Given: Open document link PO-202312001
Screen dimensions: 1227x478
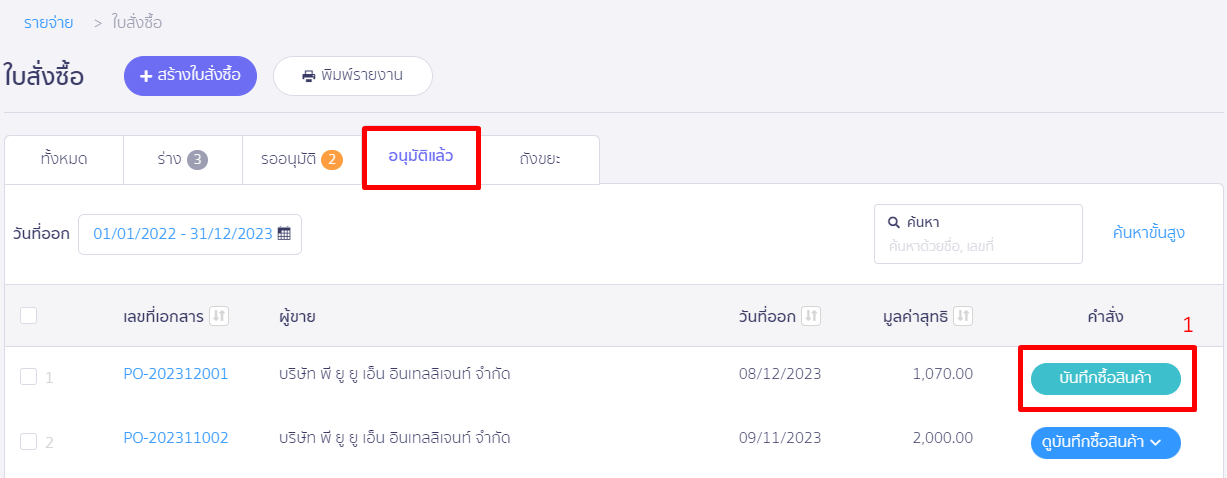Looking at the screenshot, I should coord(176,374).
